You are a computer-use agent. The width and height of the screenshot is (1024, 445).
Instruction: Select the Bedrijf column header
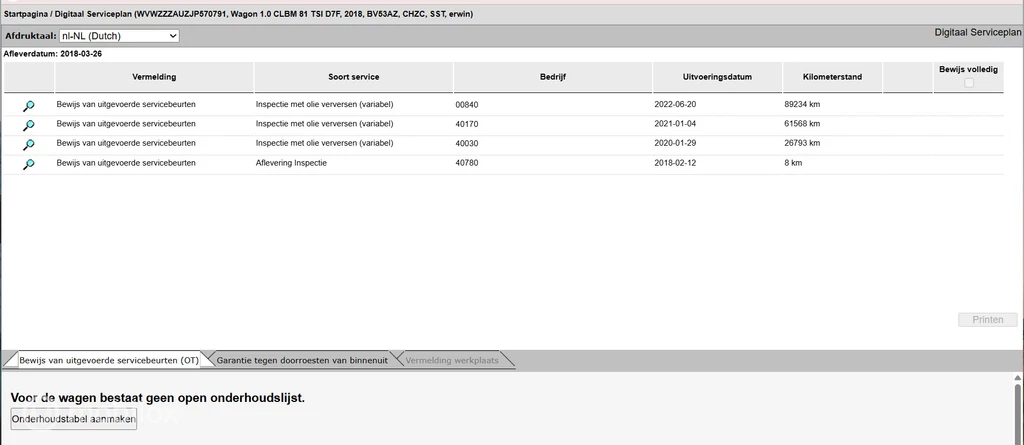(x=553, y=77)
